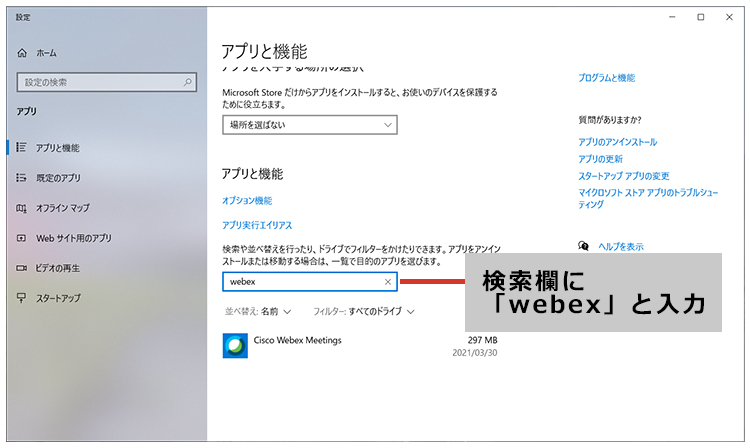Click the オフライン マップ map icon
750x448 pixels.
[x=21, y=208]
